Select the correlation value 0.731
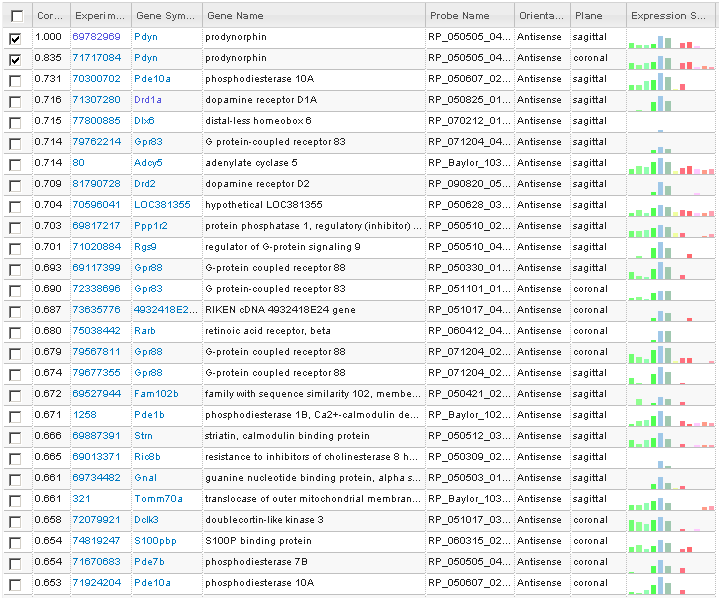The image size is (719, 598). [x=48, y=79]
